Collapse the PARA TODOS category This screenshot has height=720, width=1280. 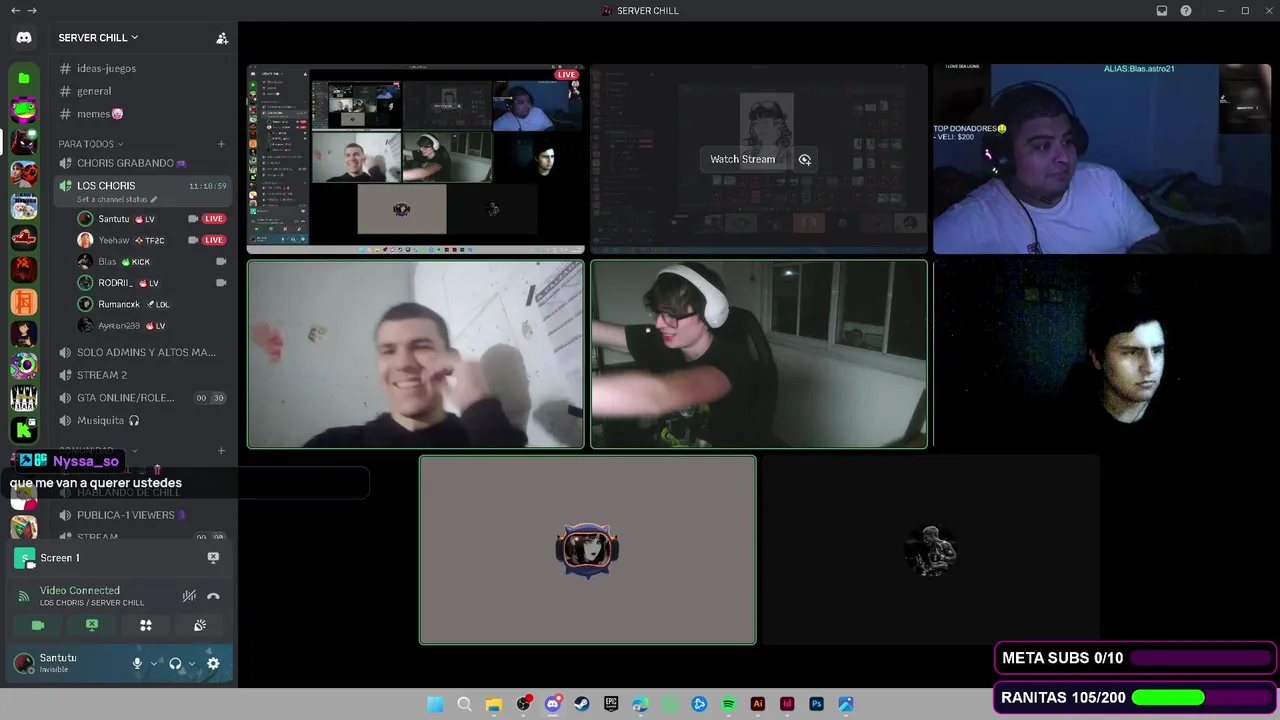tap(91, 144)
